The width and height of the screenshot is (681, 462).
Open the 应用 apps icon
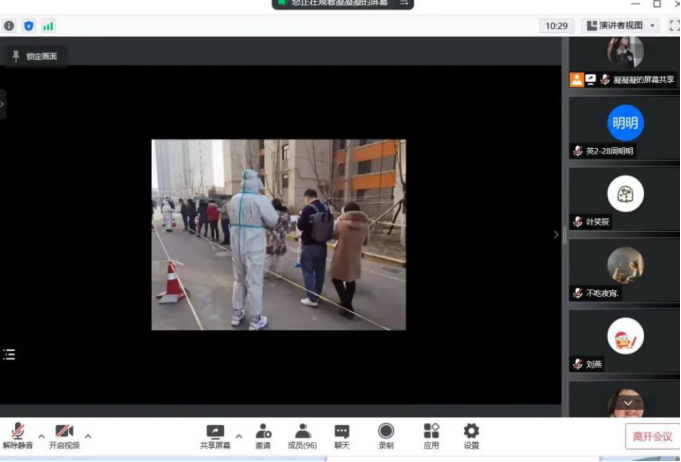[431, 431]
